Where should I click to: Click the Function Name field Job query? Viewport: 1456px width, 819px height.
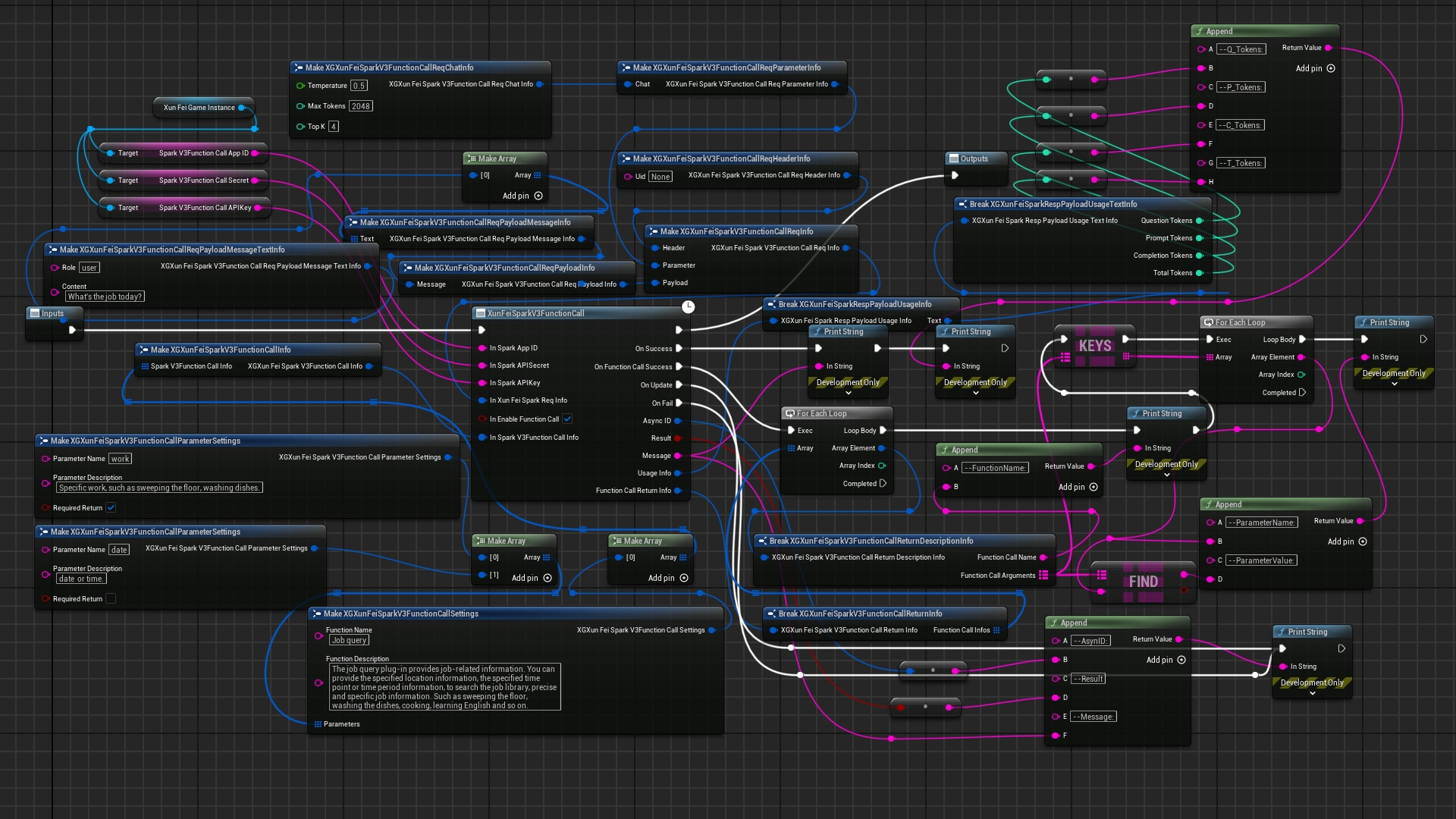pyautogui.click(x=349, y=640)
